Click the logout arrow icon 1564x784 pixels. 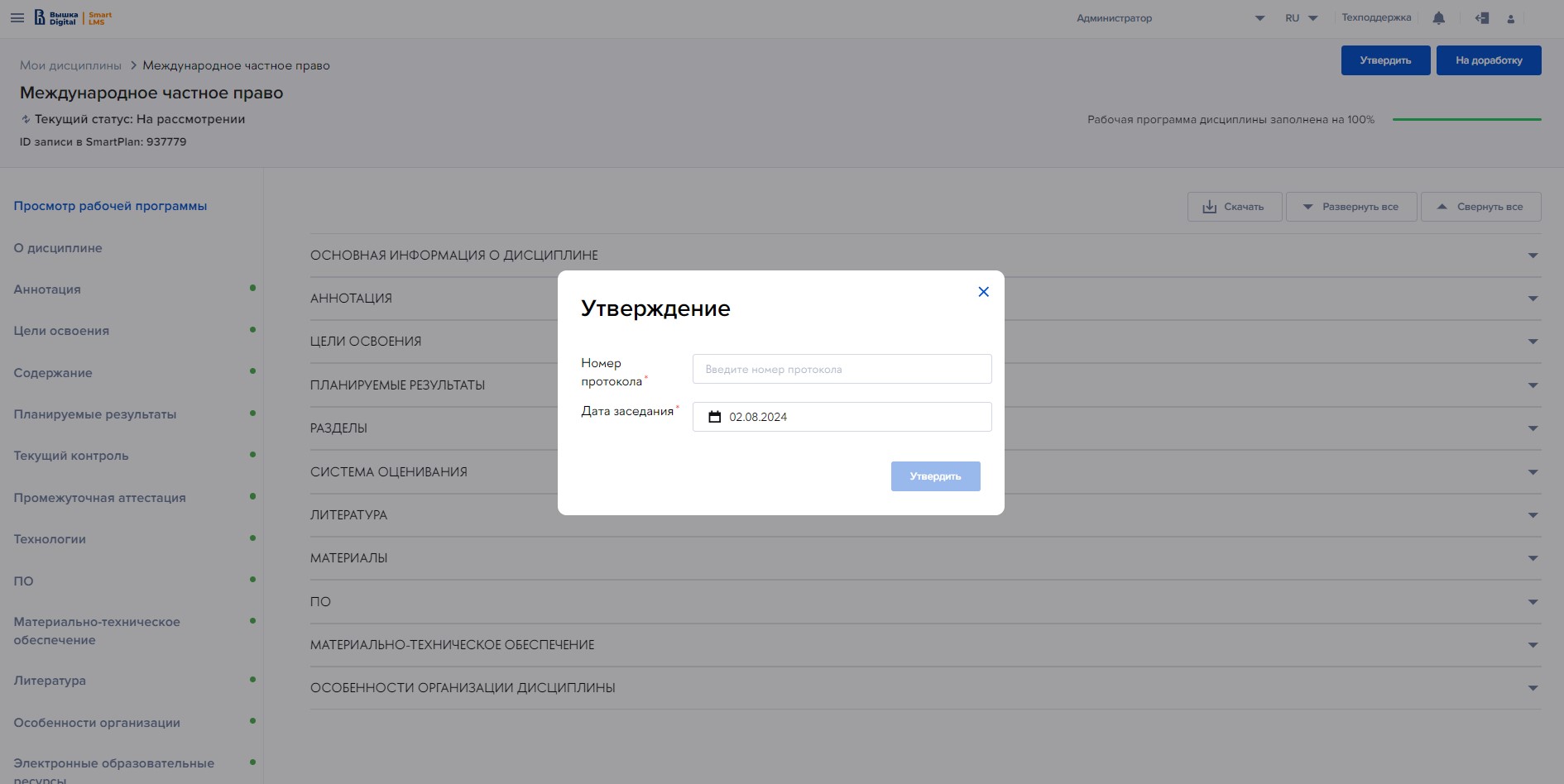click(1482, 18)
